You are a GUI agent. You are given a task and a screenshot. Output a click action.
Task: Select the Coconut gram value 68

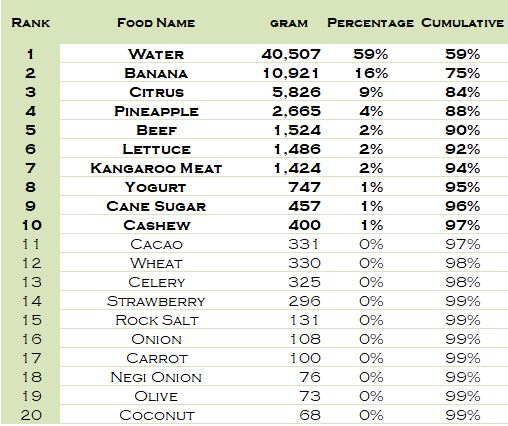pyautogui.click(x=310, y=415)
